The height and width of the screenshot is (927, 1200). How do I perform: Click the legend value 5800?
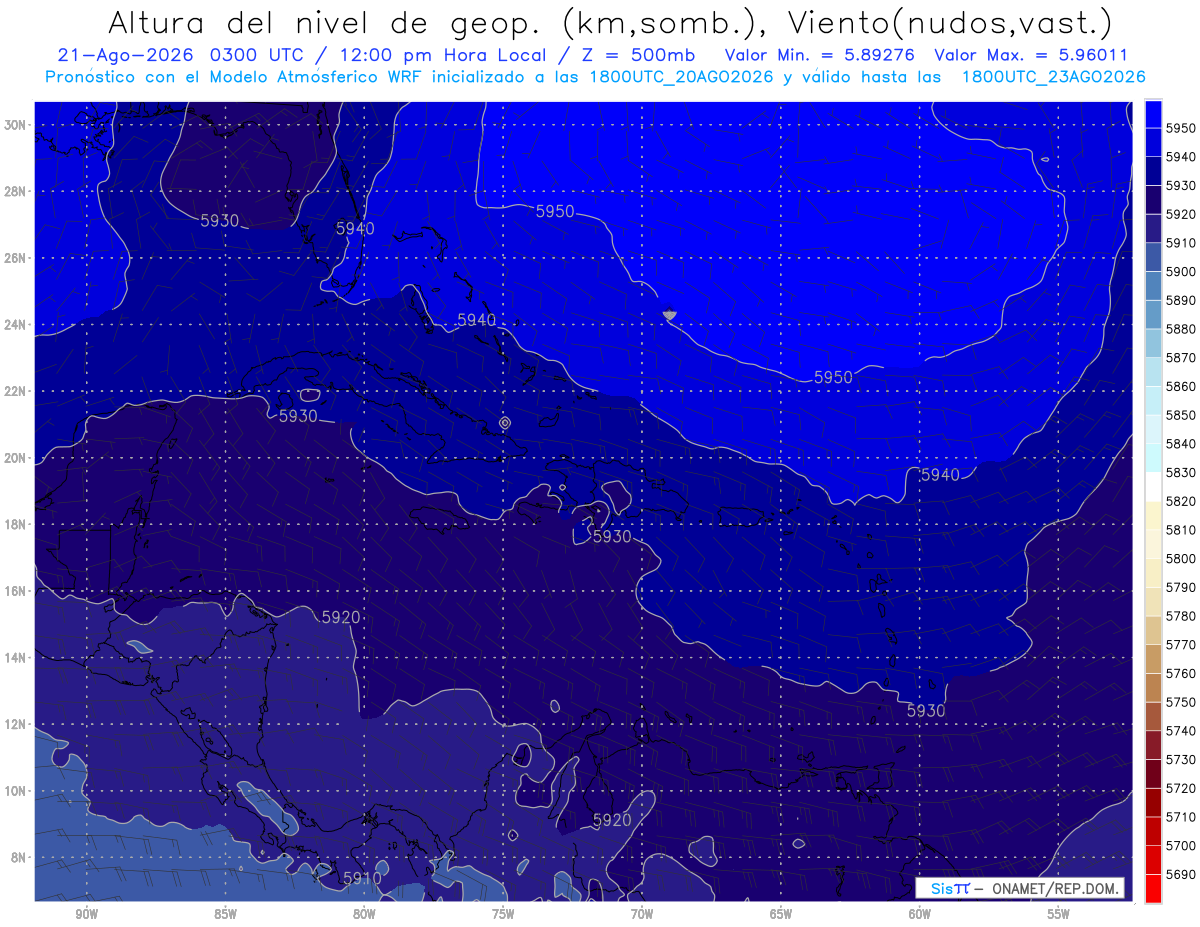[x=1180, y=558]
